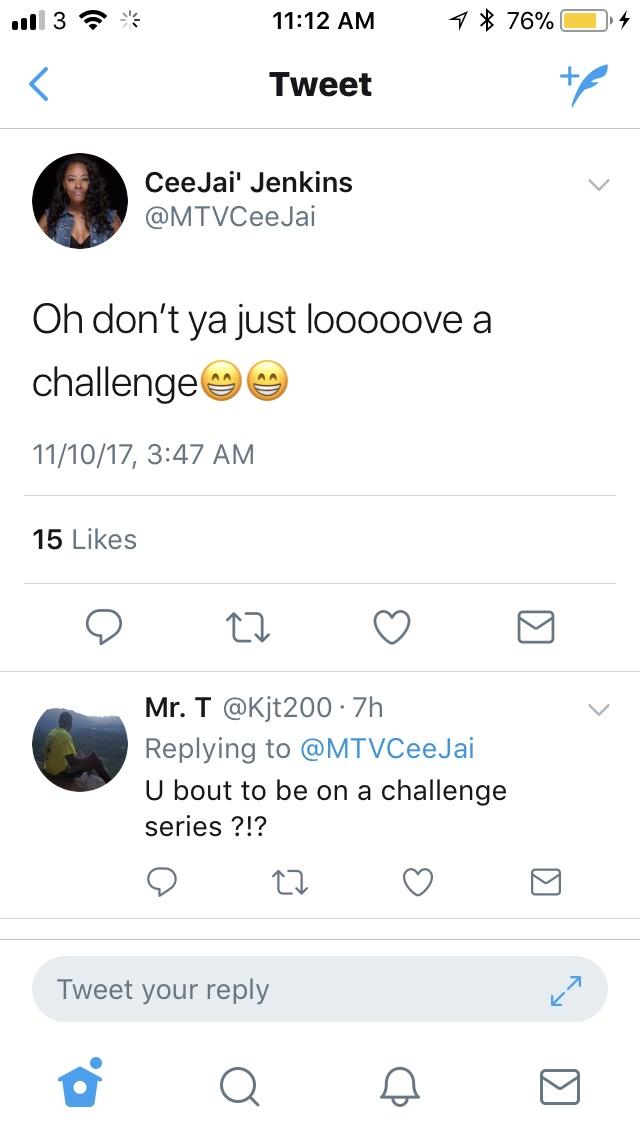The width and height of the screenshot is (640, 1136).
Task: Retweet Mr. T's reply
Action: click(x=290, y=882)
